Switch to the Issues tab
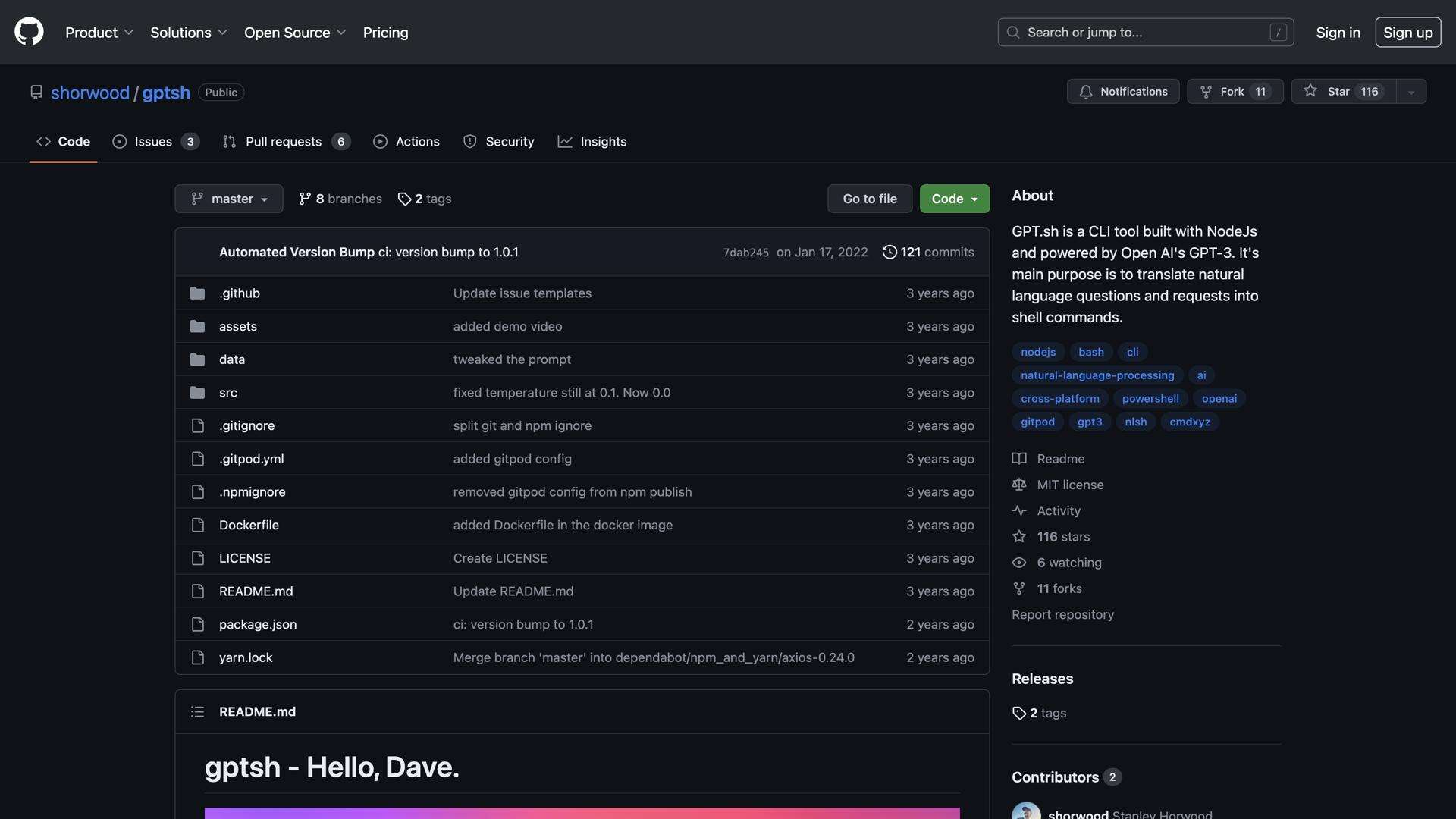 155,142
